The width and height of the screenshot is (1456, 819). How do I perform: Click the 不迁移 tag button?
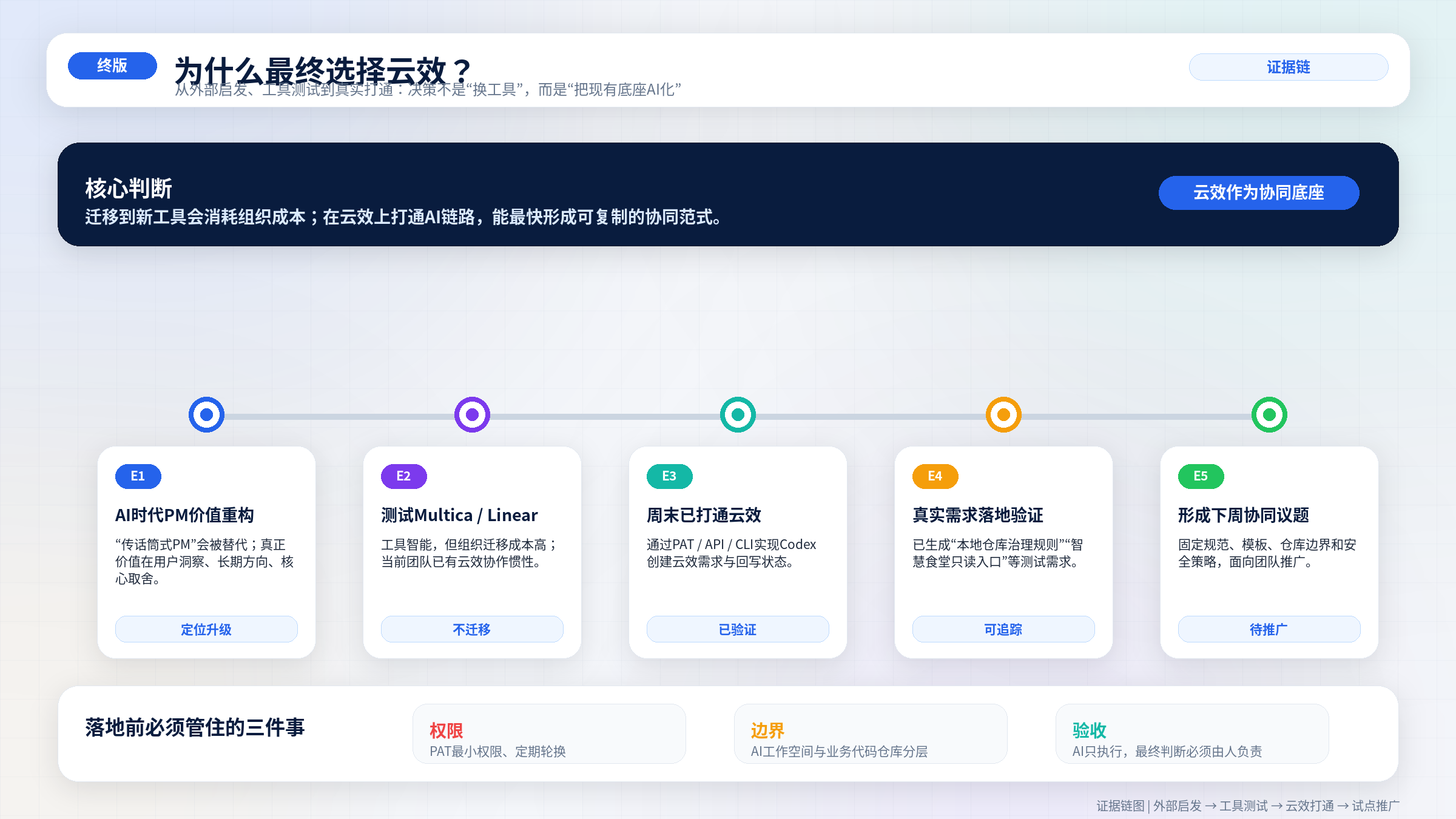(x=472, y=629)
